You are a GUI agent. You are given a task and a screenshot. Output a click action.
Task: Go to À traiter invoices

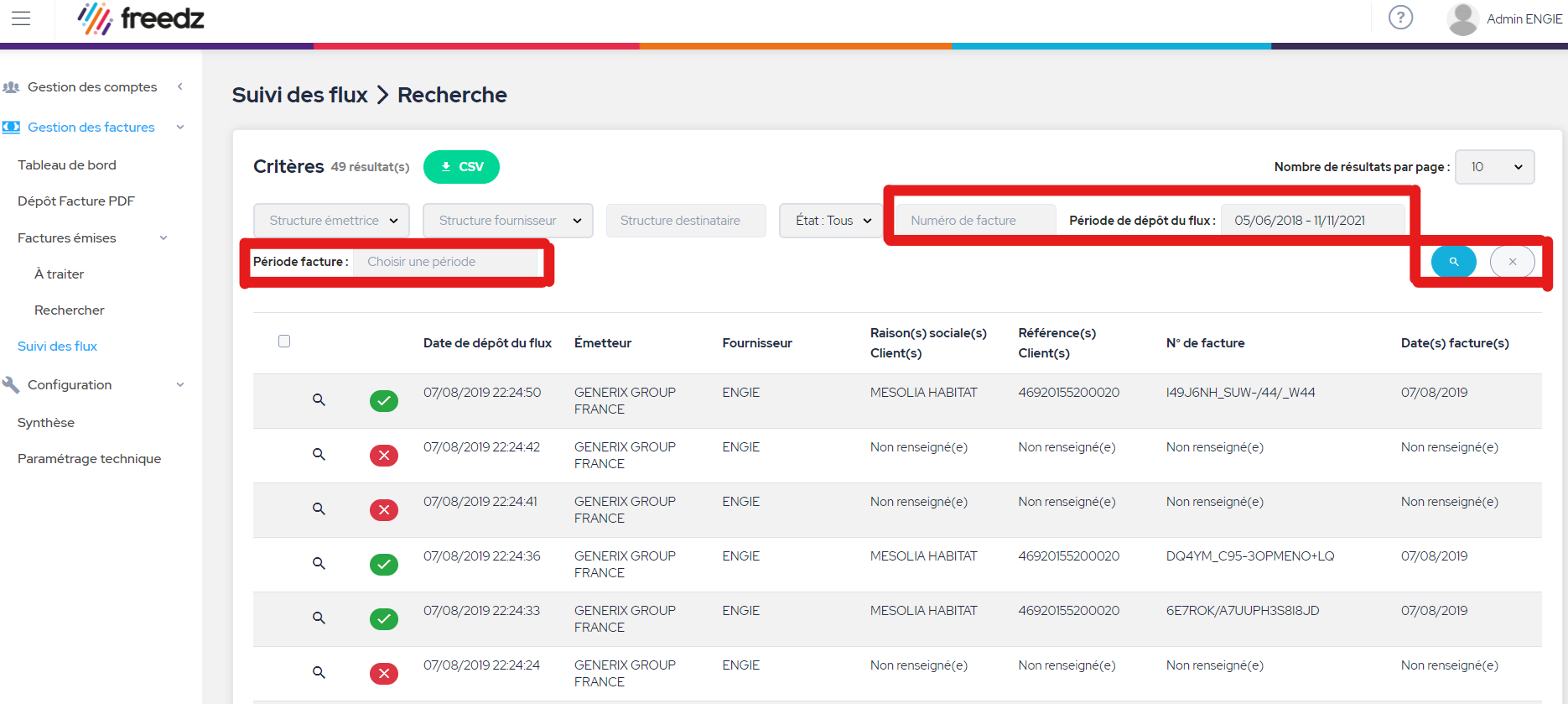(x=59, y=274)
